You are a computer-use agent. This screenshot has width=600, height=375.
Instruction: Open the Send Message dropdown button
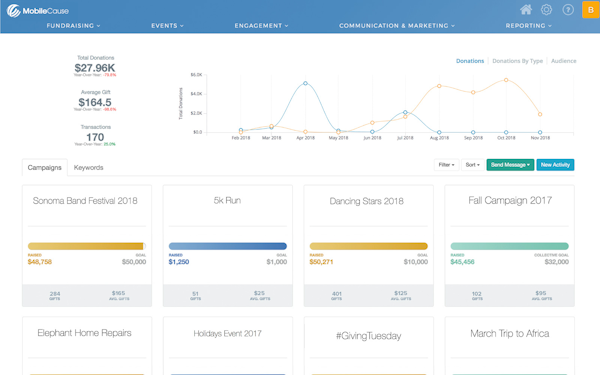coord(510,165)
